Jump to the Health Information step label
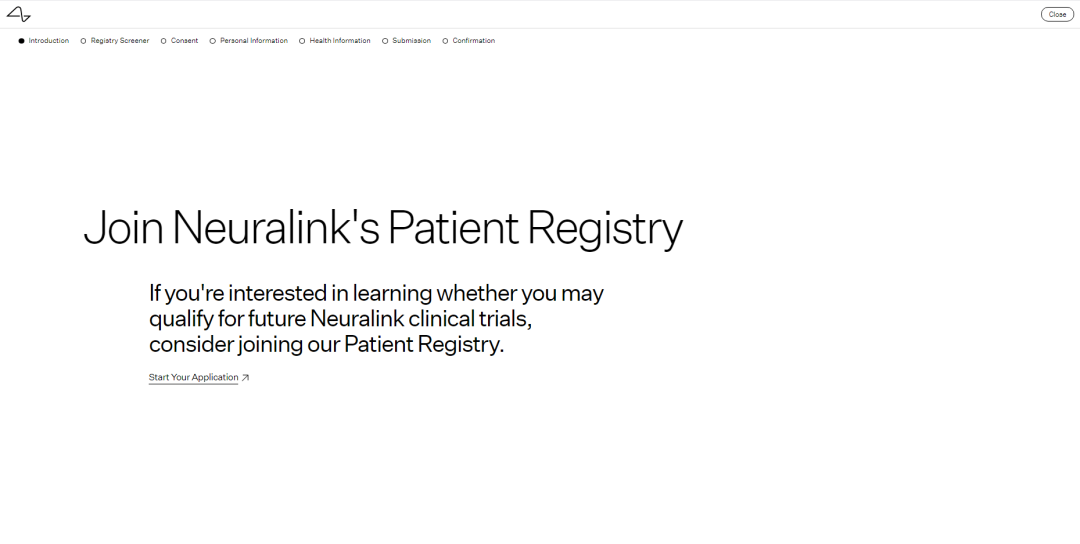 coord(340,41)
